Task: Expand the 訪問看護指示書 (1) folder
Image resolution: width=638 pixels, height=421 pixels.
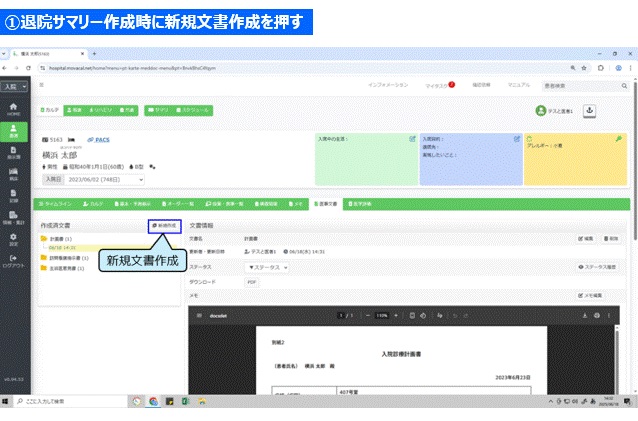Action: (64, 258)
